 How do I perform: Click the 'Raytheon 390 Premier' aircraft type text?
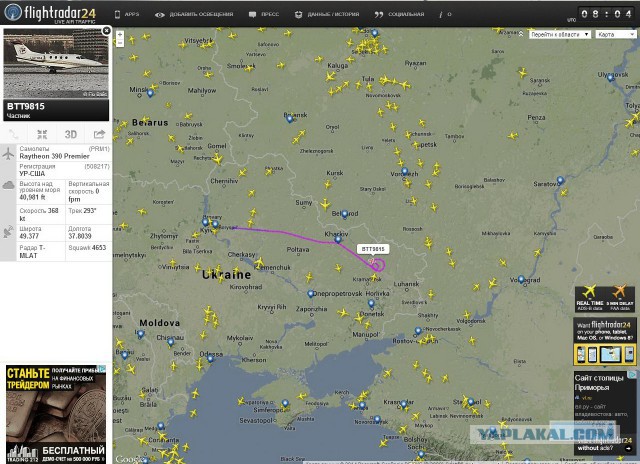[x=54, y=156]
